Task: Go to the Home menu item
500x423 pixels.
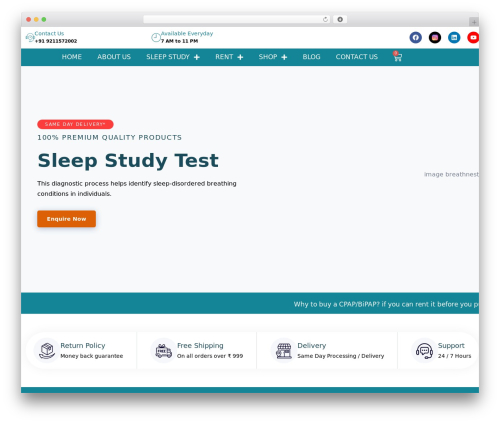Action: [72, 57]
